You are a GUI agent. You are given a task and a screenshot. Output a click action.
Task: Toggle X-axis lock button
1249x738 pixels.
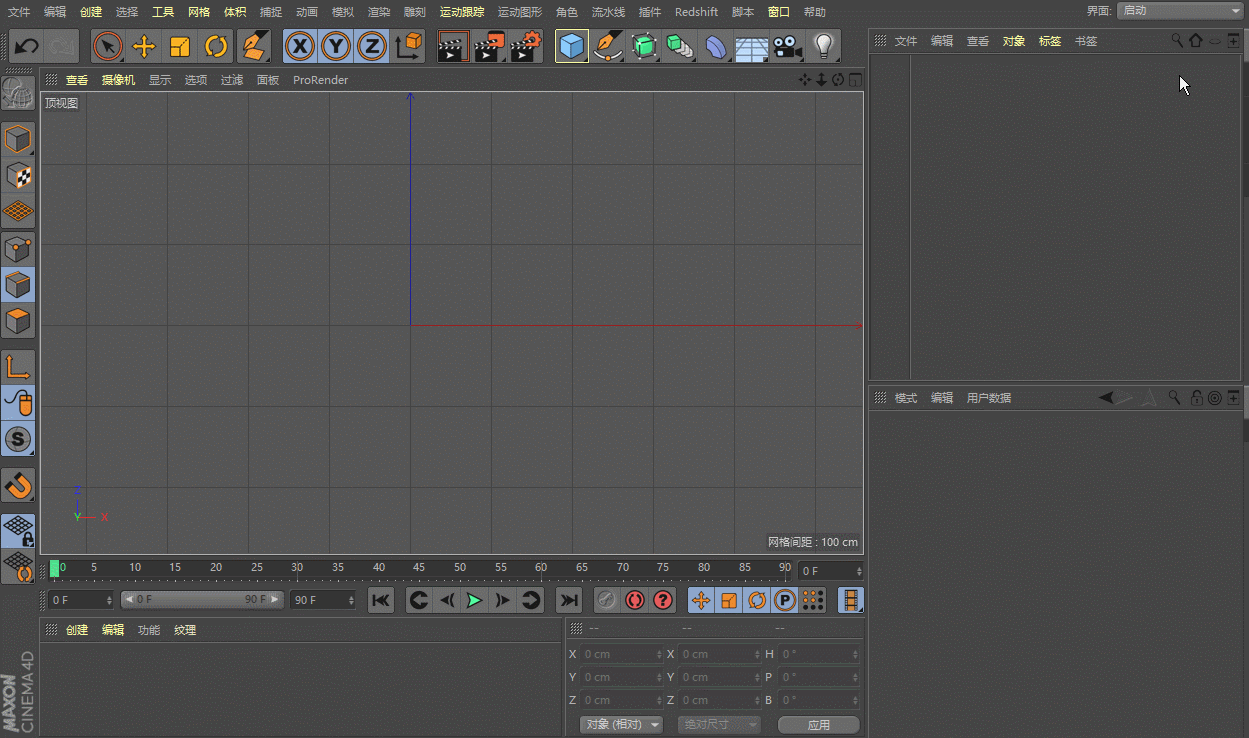(300, 47)
